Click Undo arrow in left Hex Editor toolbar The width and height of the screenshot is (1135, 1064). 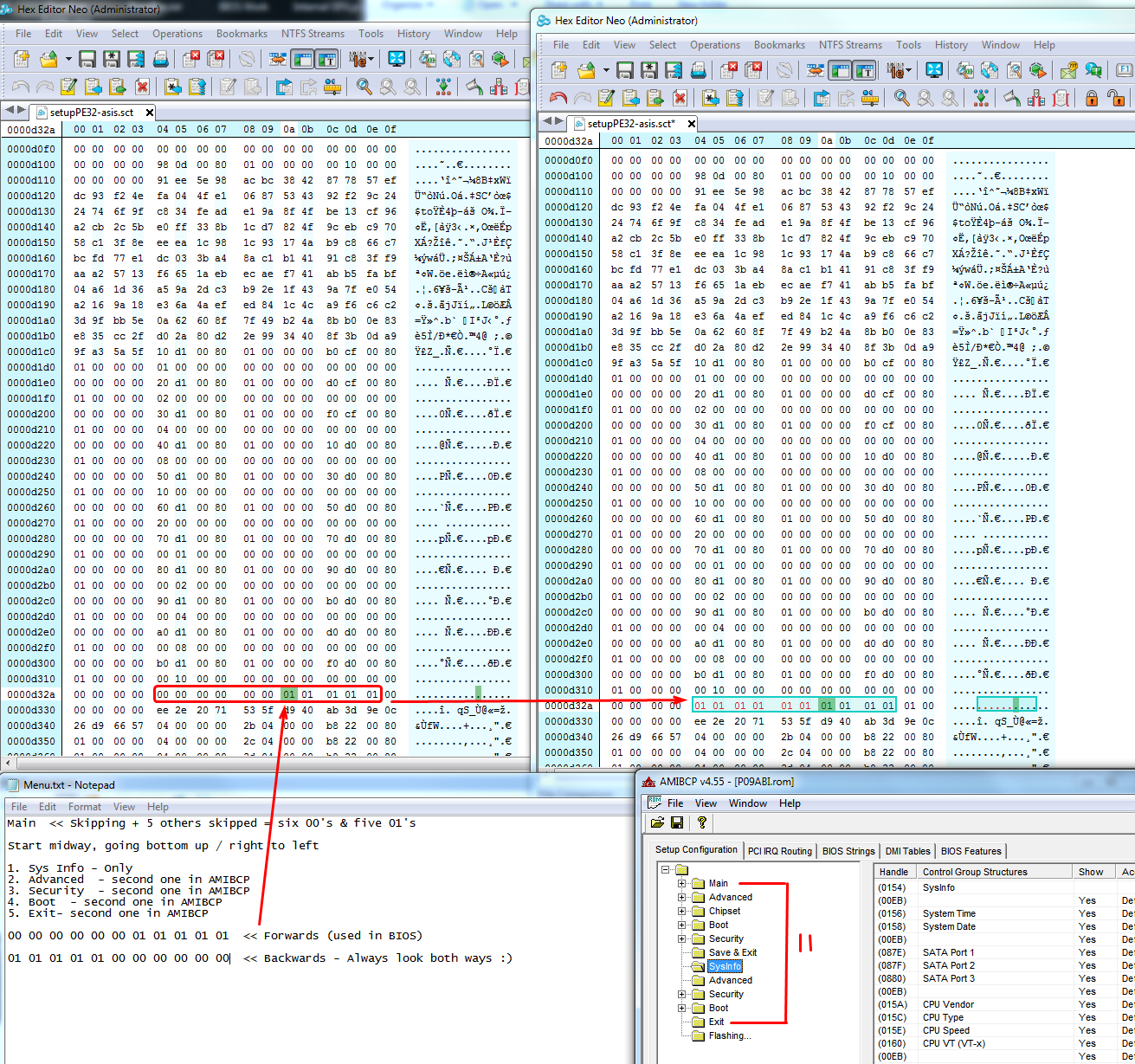tap(21, 87)
